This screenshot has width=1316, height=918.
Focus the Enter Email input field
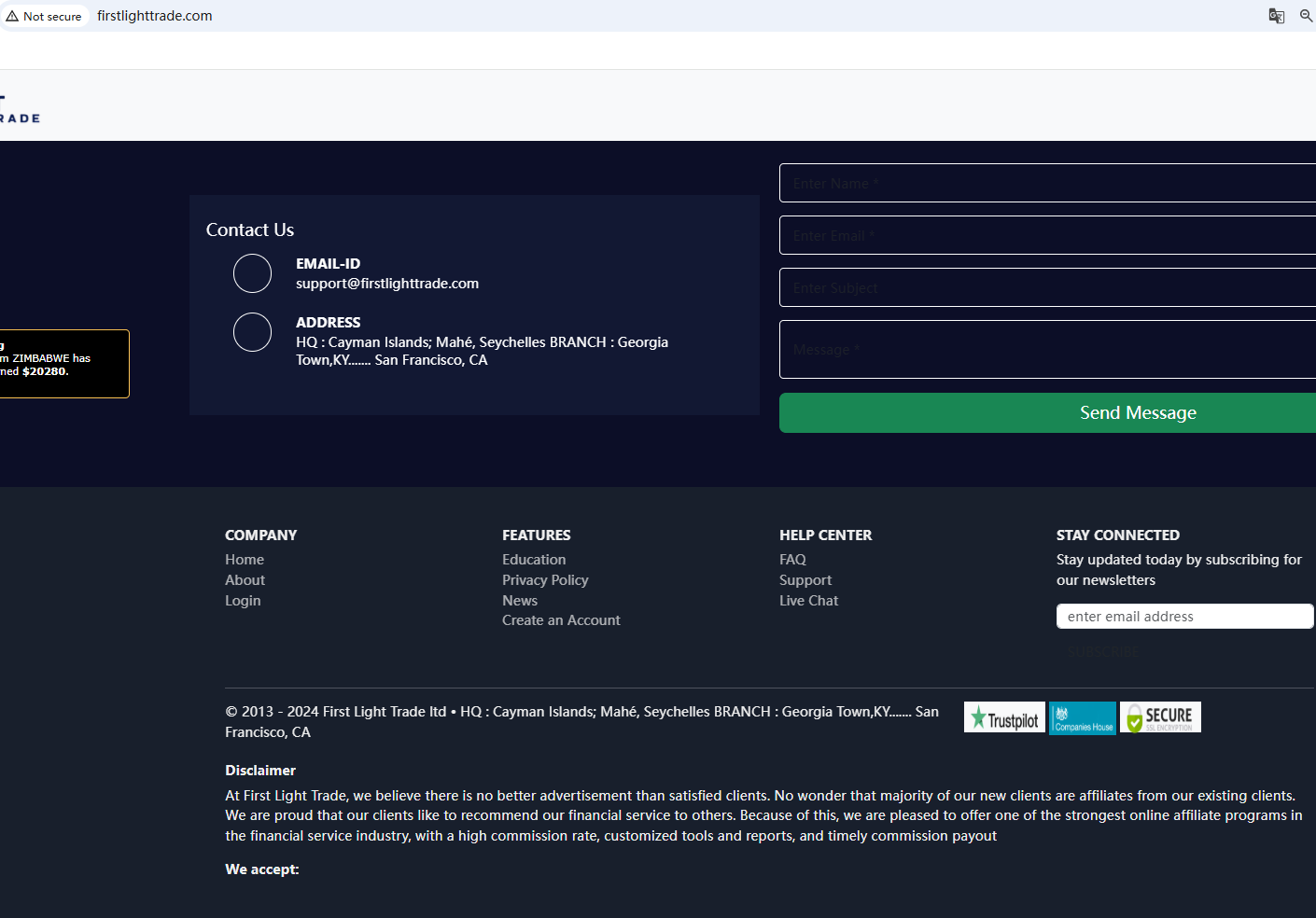coord(1045,235)
